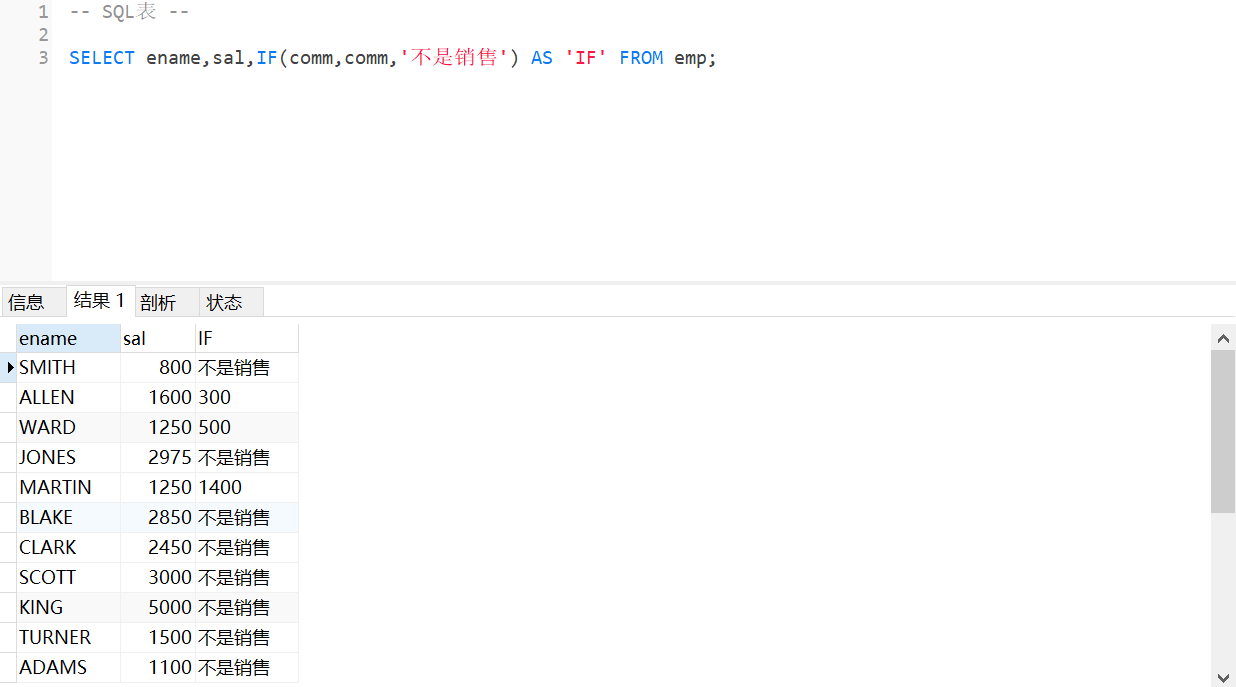Click the salary value 2975

(158, 458)
